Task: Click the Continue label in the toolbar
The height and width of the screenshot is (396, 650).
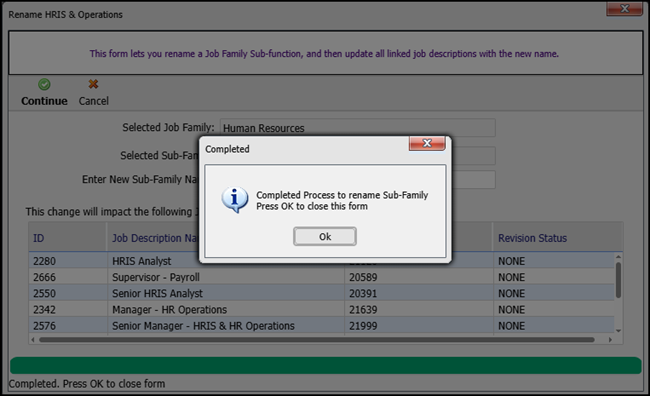Action: click(44, 101)
